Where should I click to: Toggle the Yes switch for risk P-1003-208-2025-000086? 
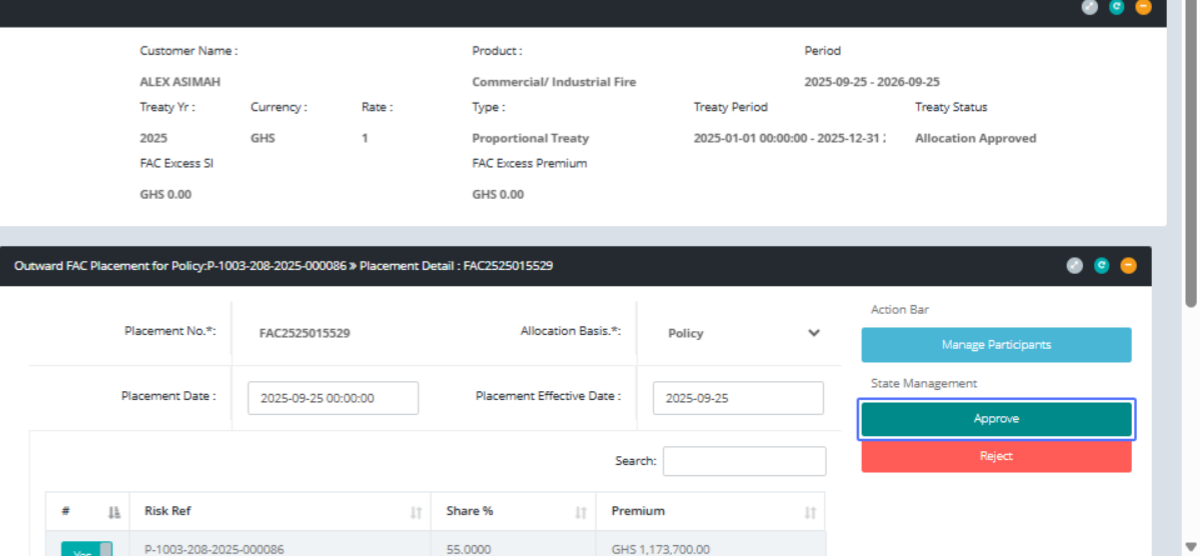pos(86,549)
